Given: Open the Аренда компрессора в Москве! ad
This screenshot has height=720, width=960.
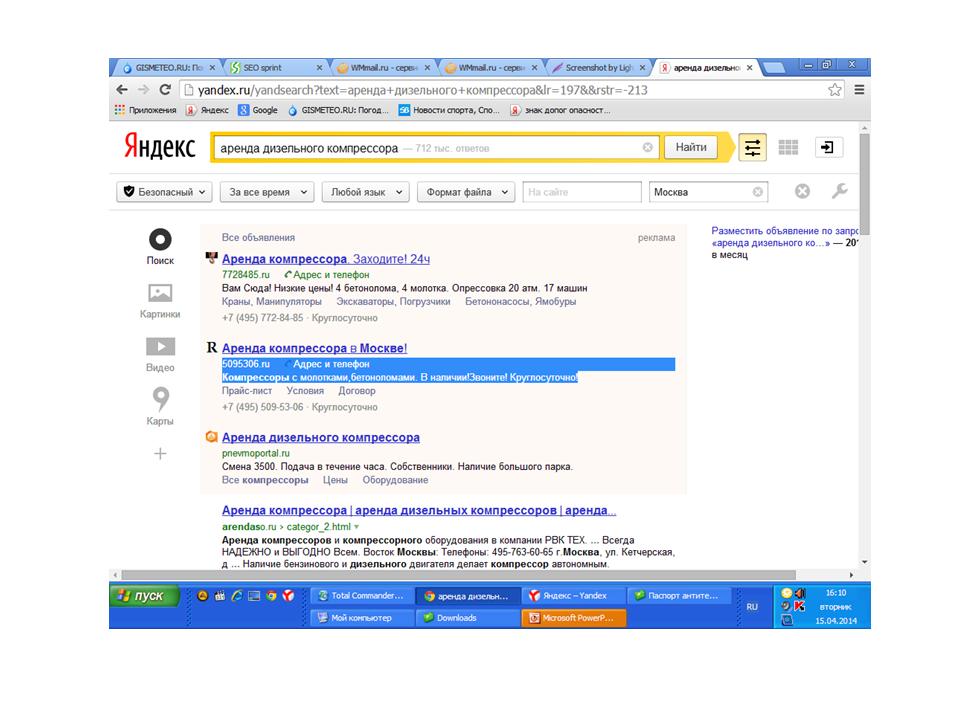Looking at the screenshot, I should 314,348.
